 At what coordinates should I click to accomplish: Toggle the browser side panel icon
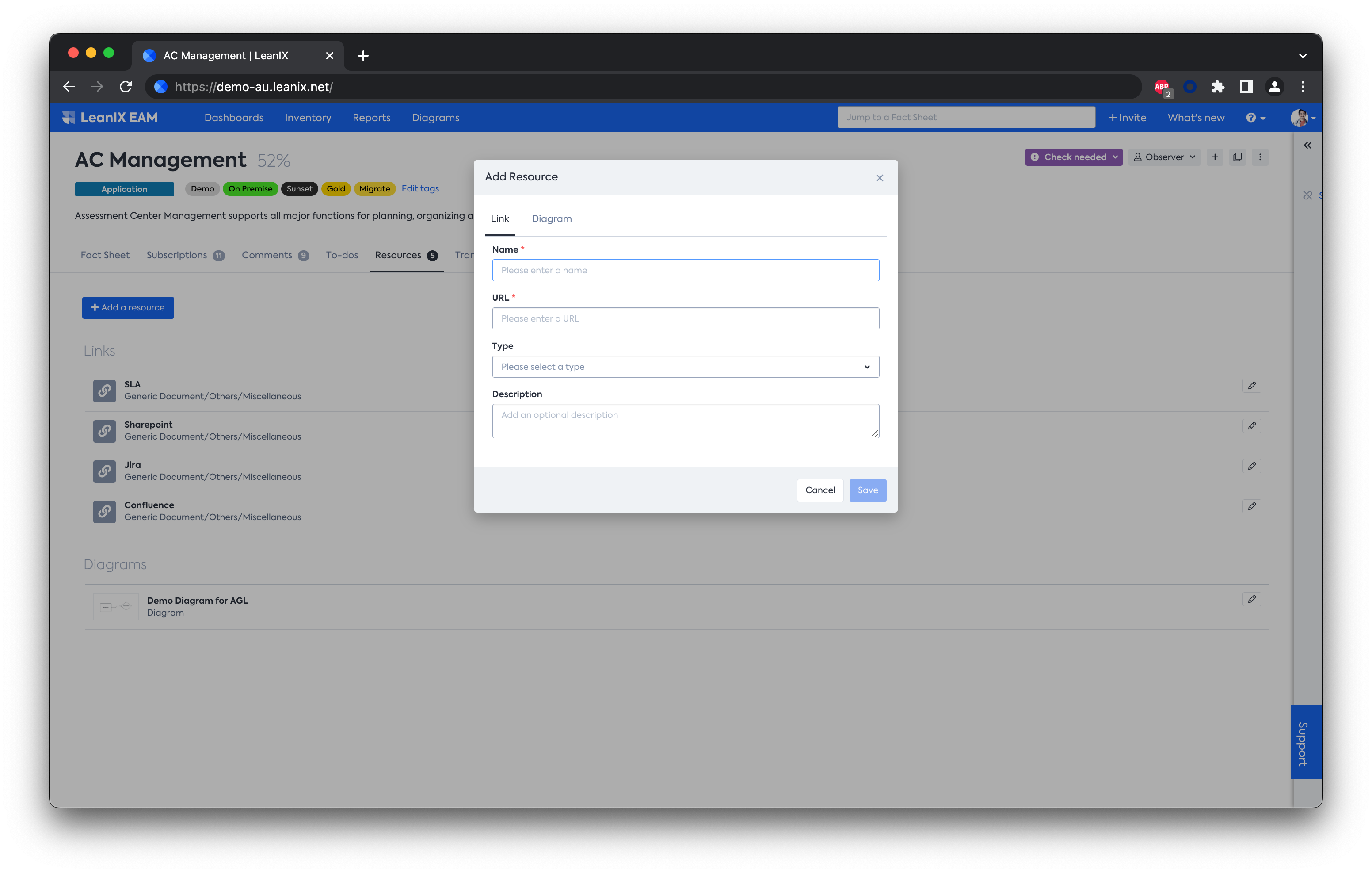(1246, 87)
